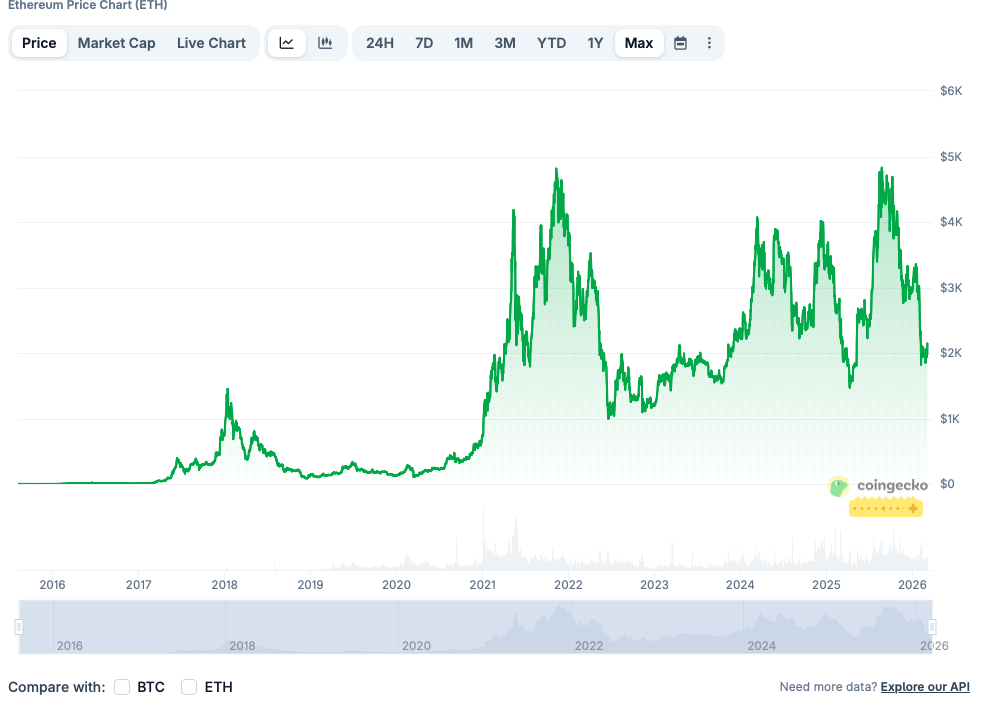Switch to the Market Cap tab
This screenshot has width=1001, height=701.
coord(116,42)
